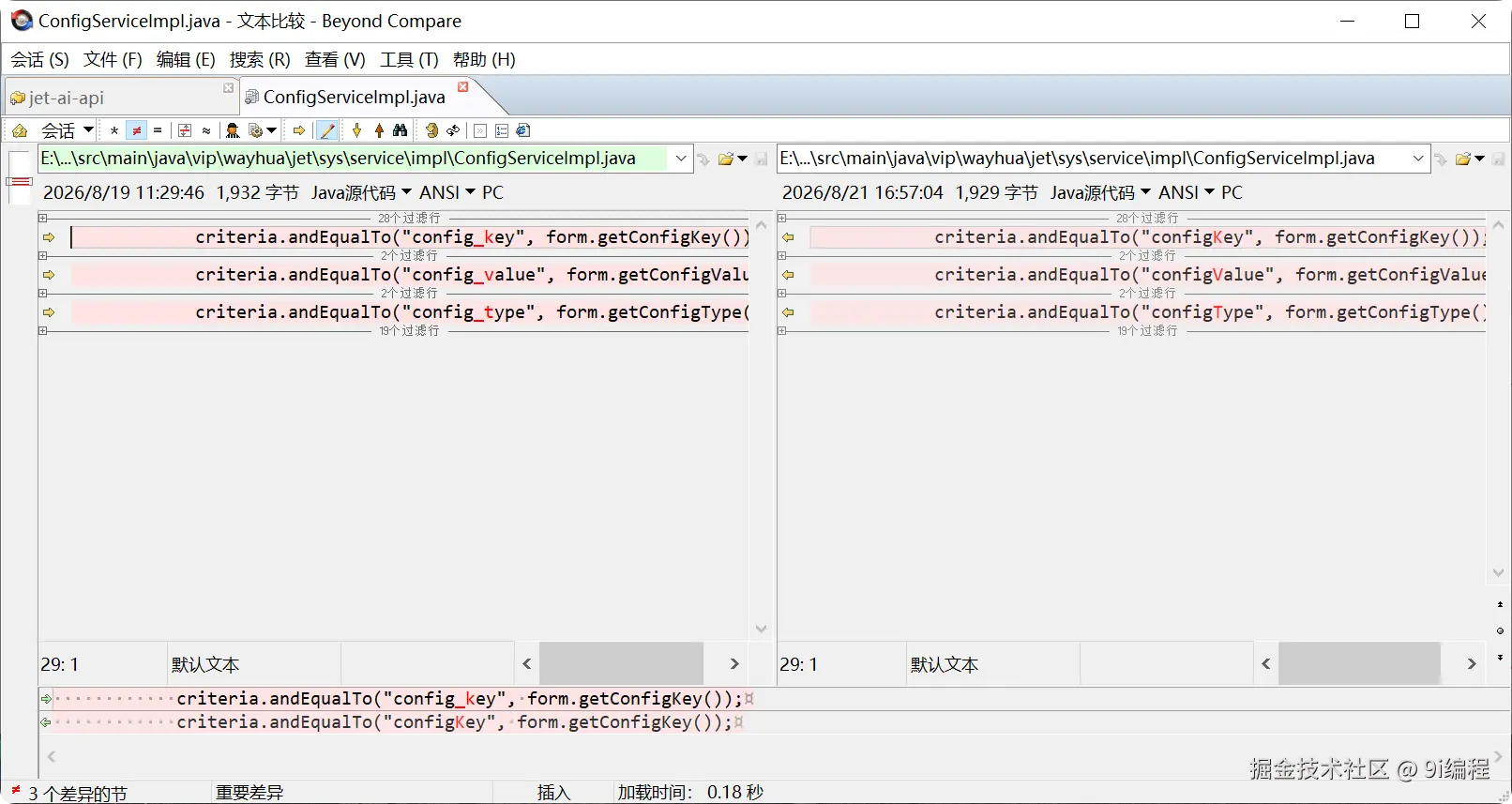The width and height of the screenshot is (1512, 804).
Task: Click left pane save disk icon
Action: coord(762,159)
